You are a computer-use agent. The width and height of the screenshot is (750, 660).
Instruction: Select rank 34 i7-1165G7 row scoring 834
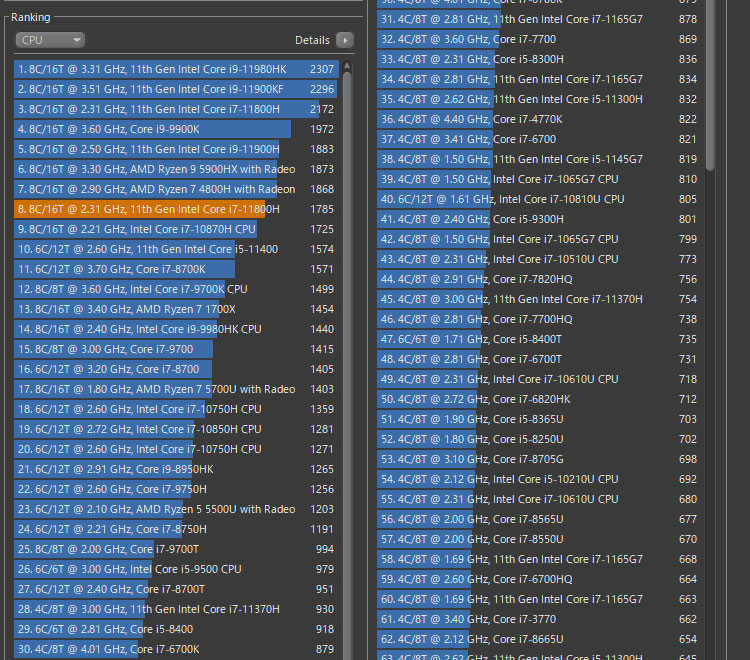coord(540,79)
